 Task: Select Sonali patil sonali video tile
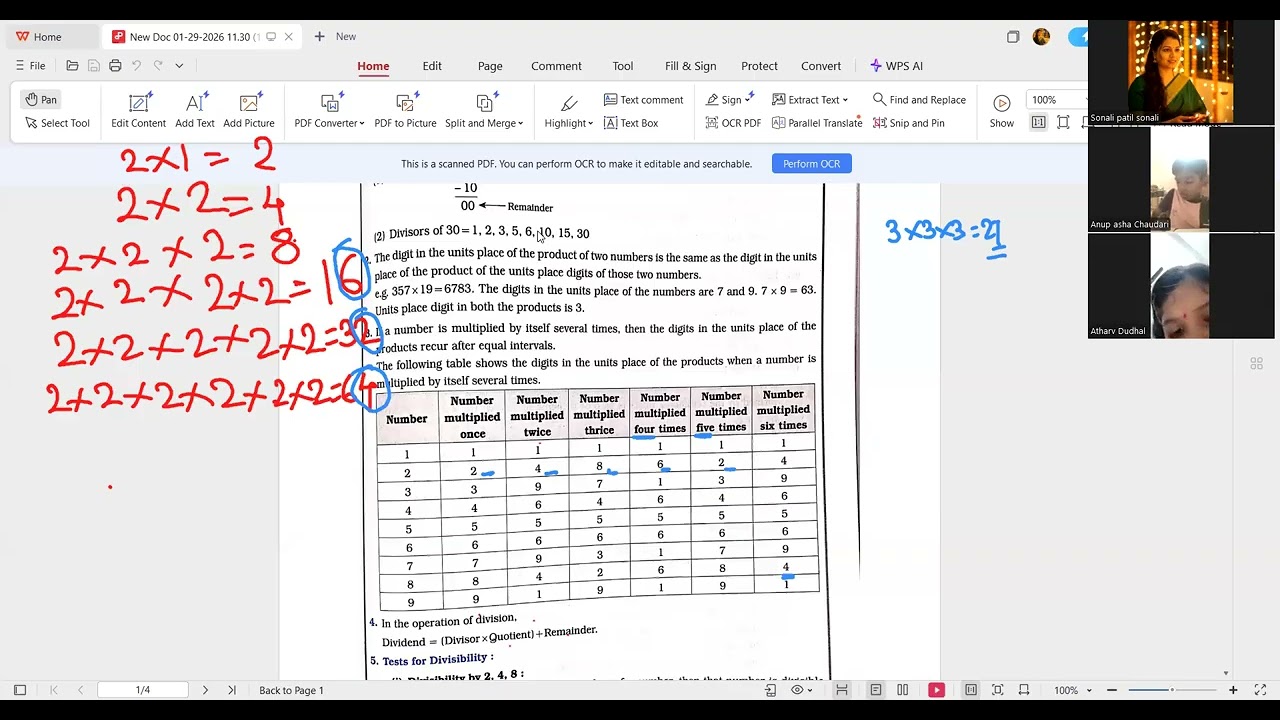click(1181, 72)
